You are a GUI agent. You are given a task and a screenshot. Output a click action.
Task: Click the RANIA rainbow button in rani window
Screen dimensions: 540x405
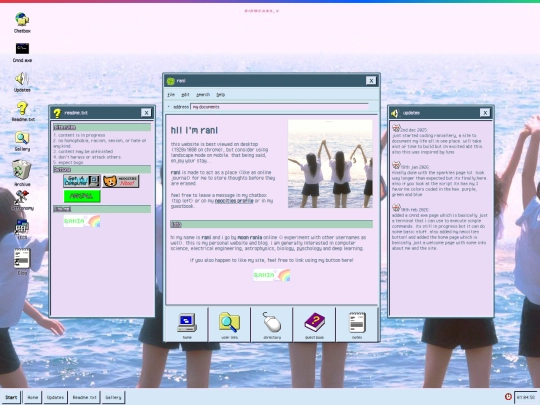click(272, 275)
